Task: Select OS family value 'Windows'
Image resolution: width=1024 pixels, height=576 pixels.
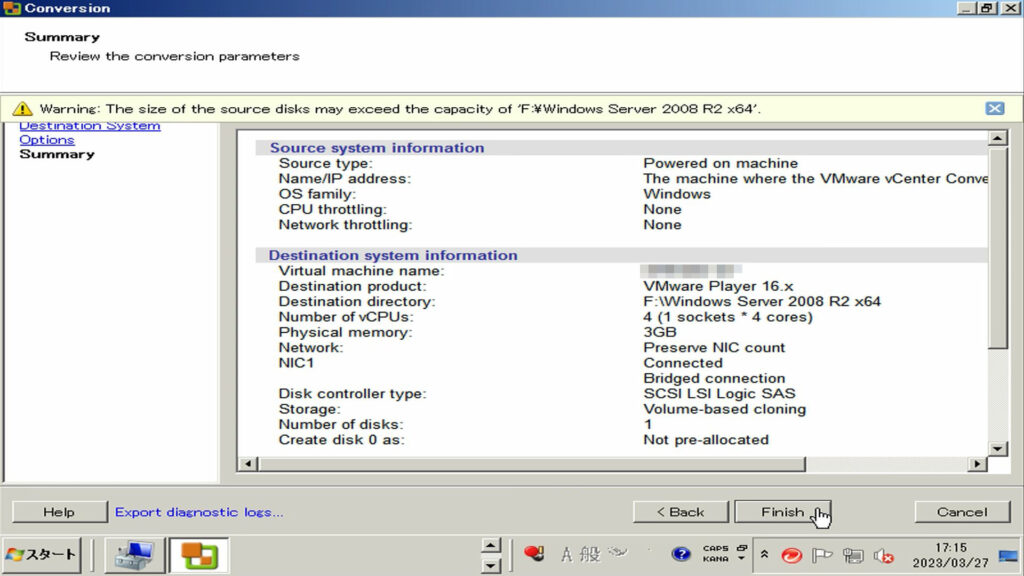Action: [677, 194]
